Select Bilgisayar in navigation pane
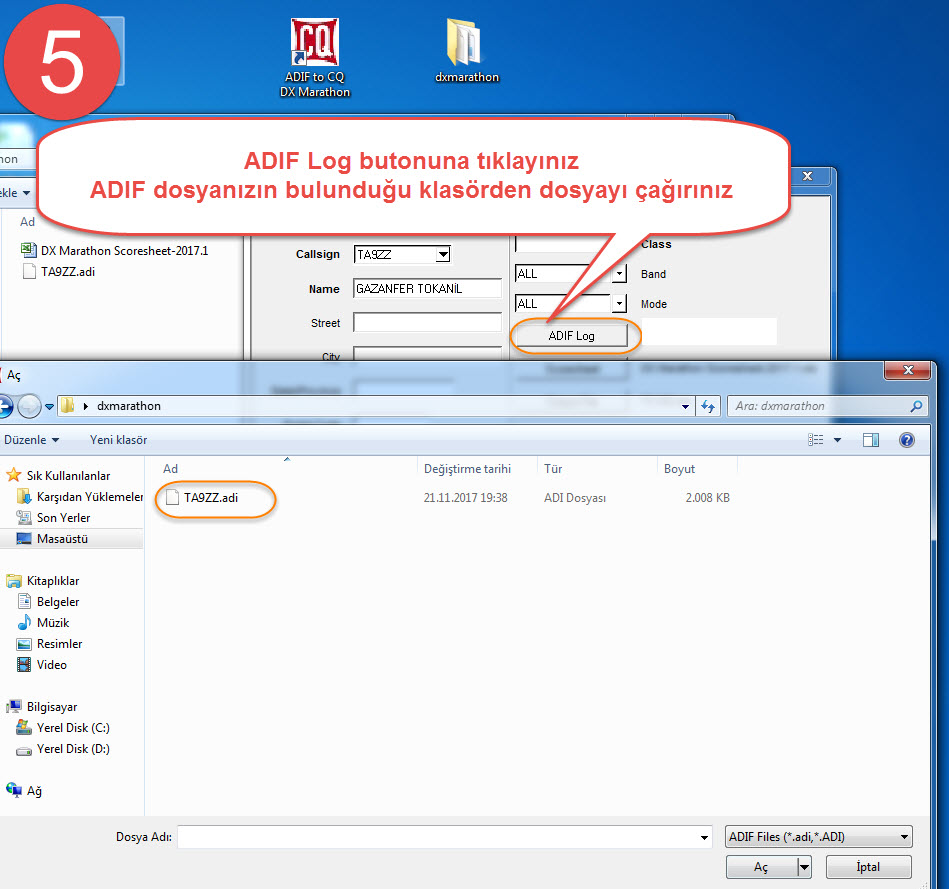Viewport: 949px width, 889px height. pos(42,707)
